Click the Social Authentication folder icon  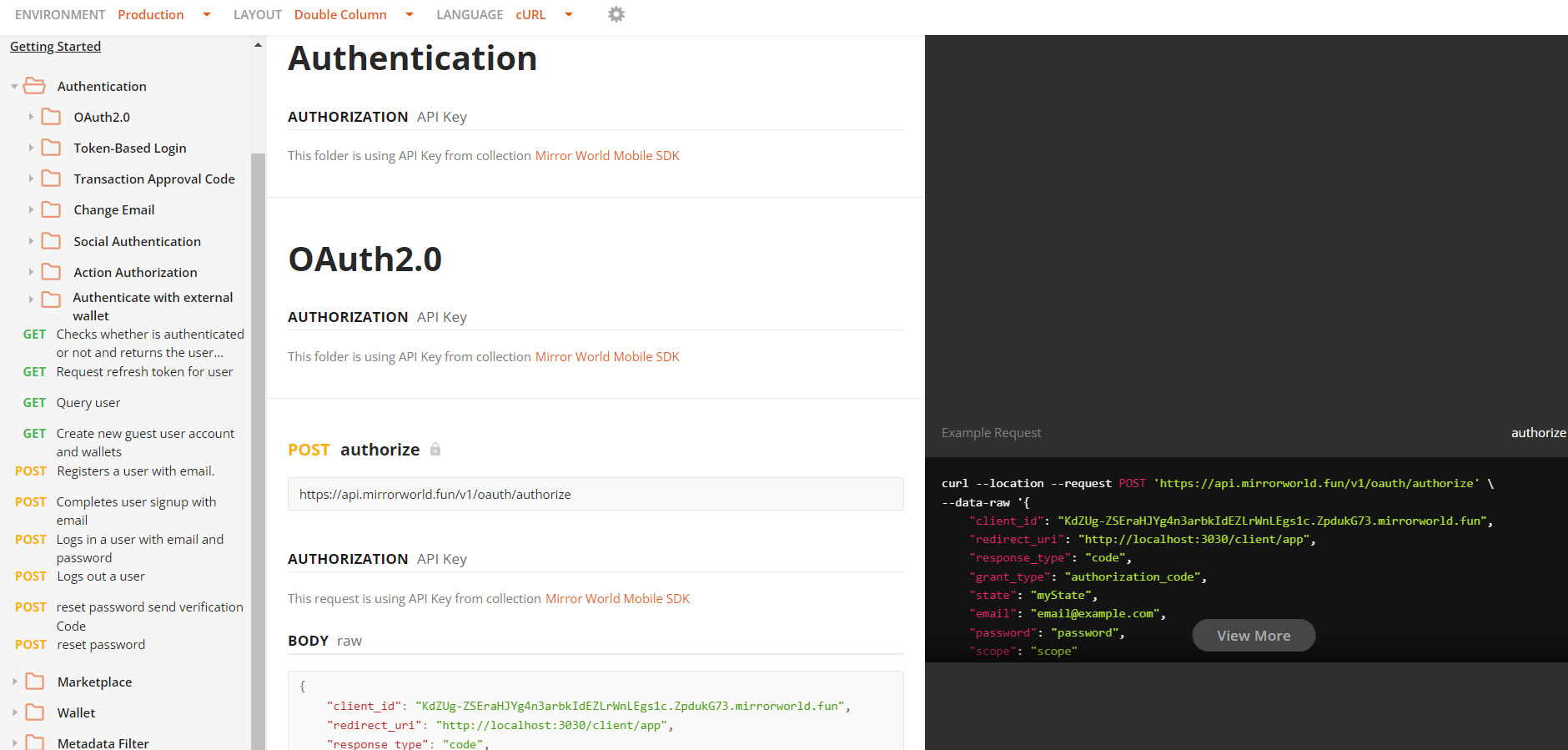coord(51,241)
